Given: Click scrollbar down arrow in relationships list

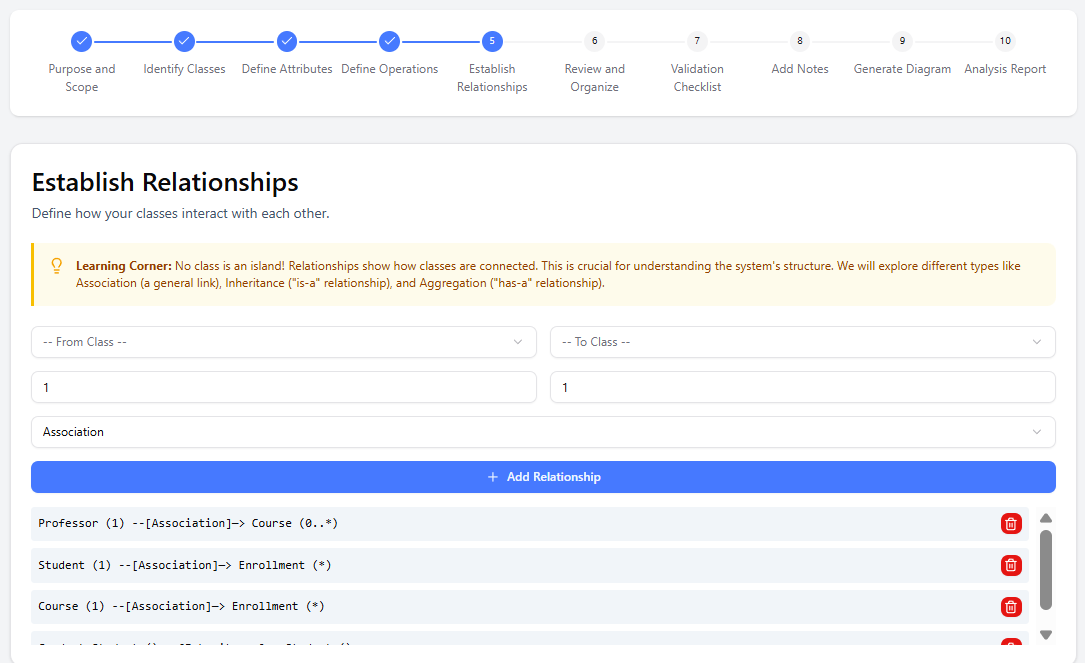Looking at the screenshot, I should pos(1046,634).
